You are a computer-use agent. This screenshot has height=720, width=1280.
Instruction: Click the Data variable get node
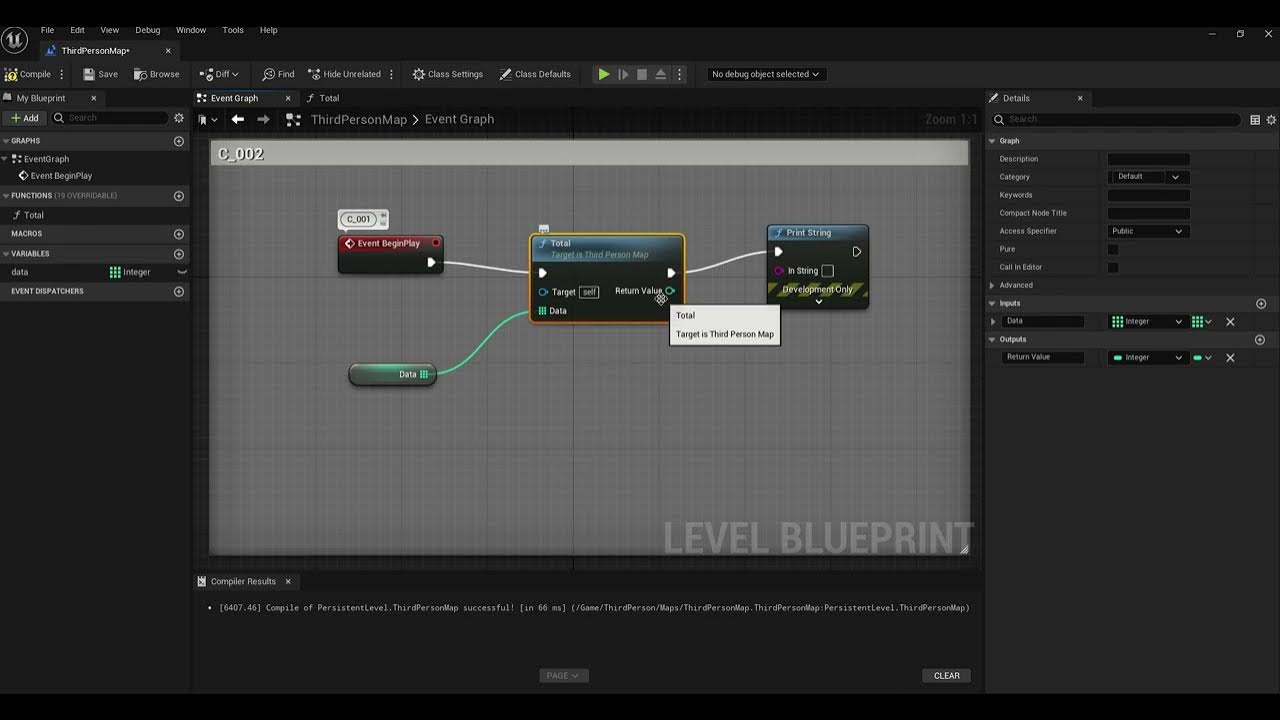(392, 374)
